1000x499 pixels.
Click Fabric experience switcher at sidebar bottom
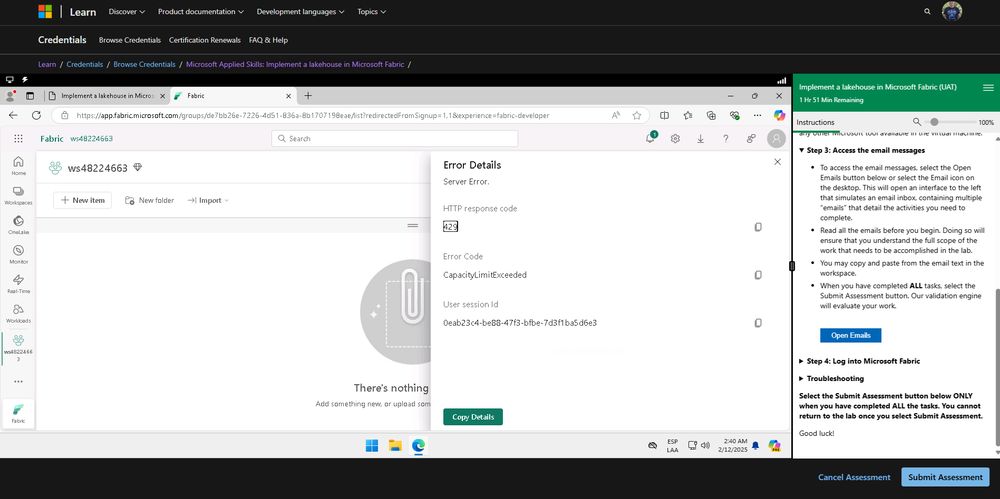pyautogui.click(x=18, y=413)
